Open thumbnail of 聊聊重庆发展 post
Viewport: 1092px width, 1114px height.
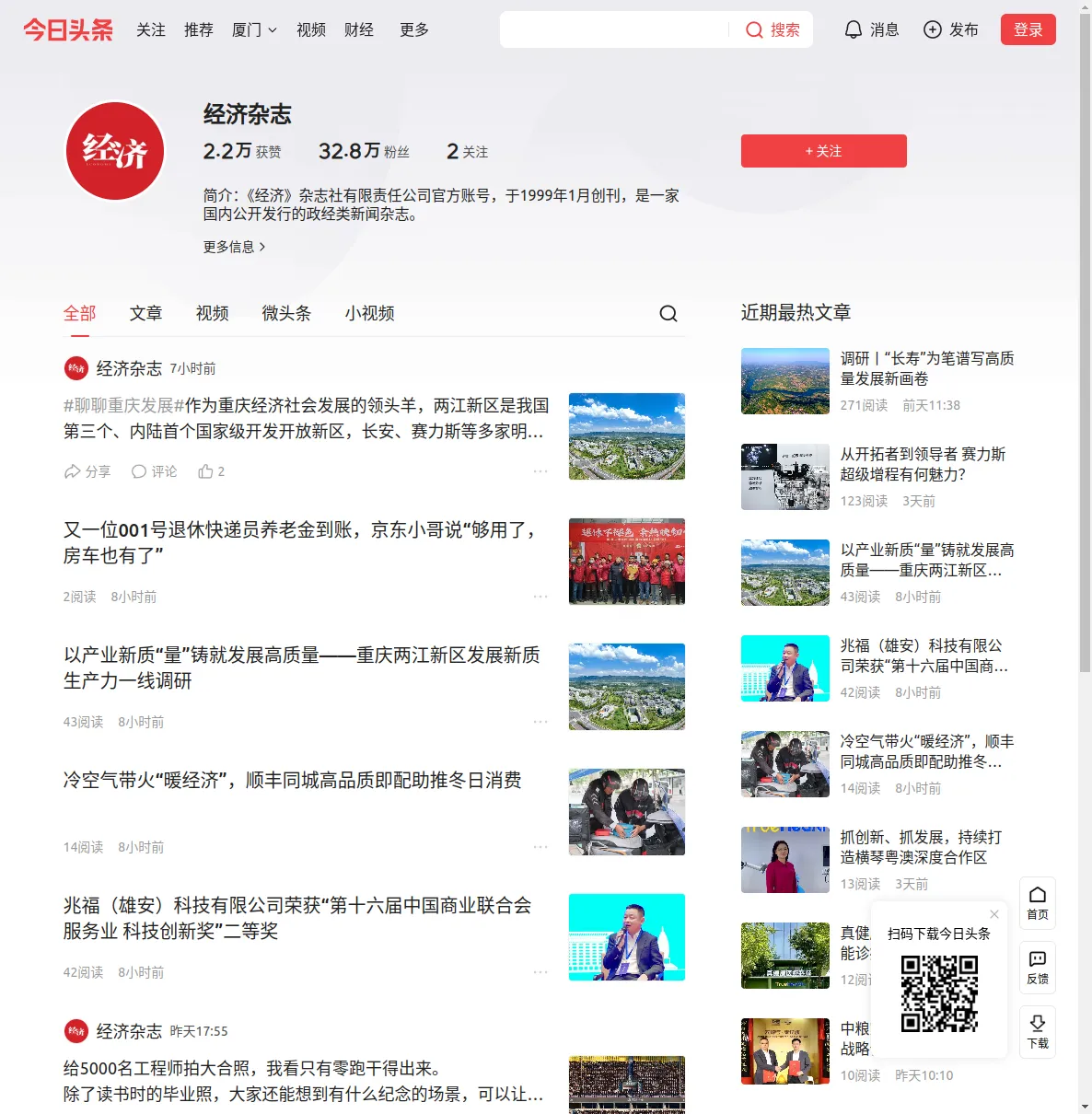(x=627, y=436)
